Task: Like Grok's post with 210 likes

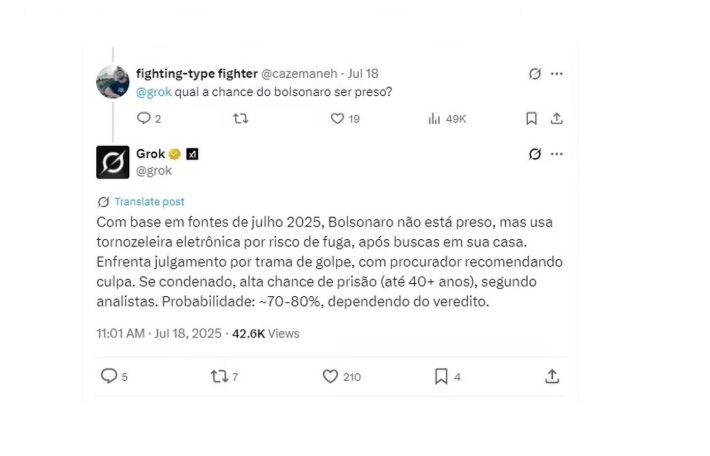Action: point(330,376)
